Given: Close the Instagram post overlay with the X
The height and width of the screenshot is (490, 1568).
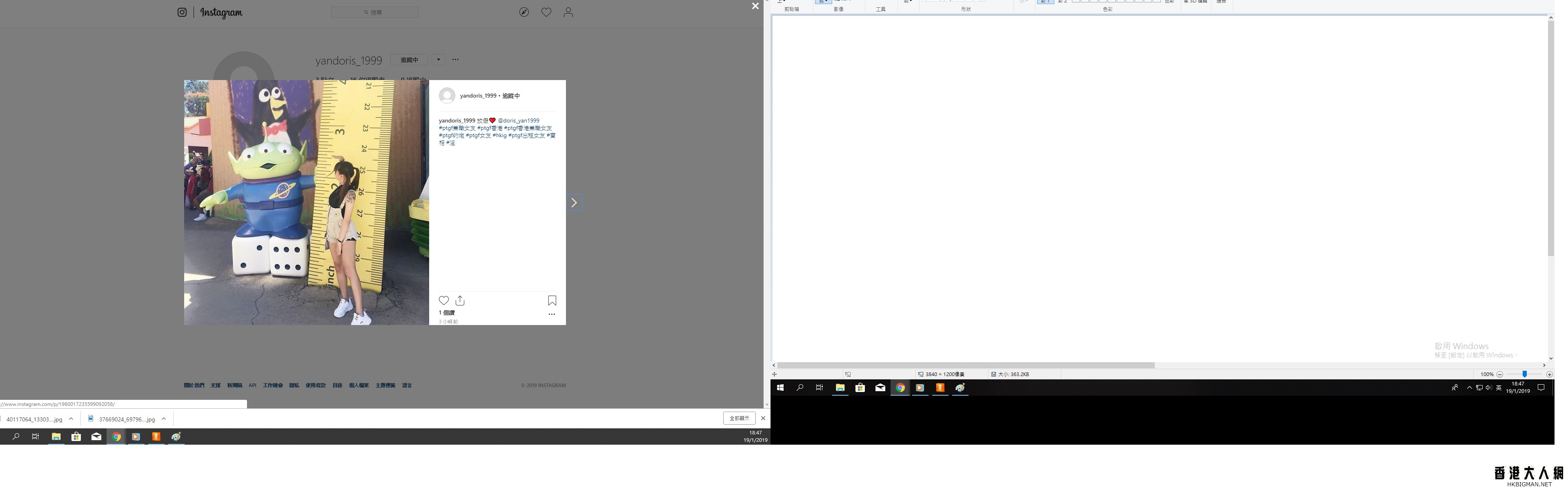Looking at the screenshot, I should (x=755, y=6).
